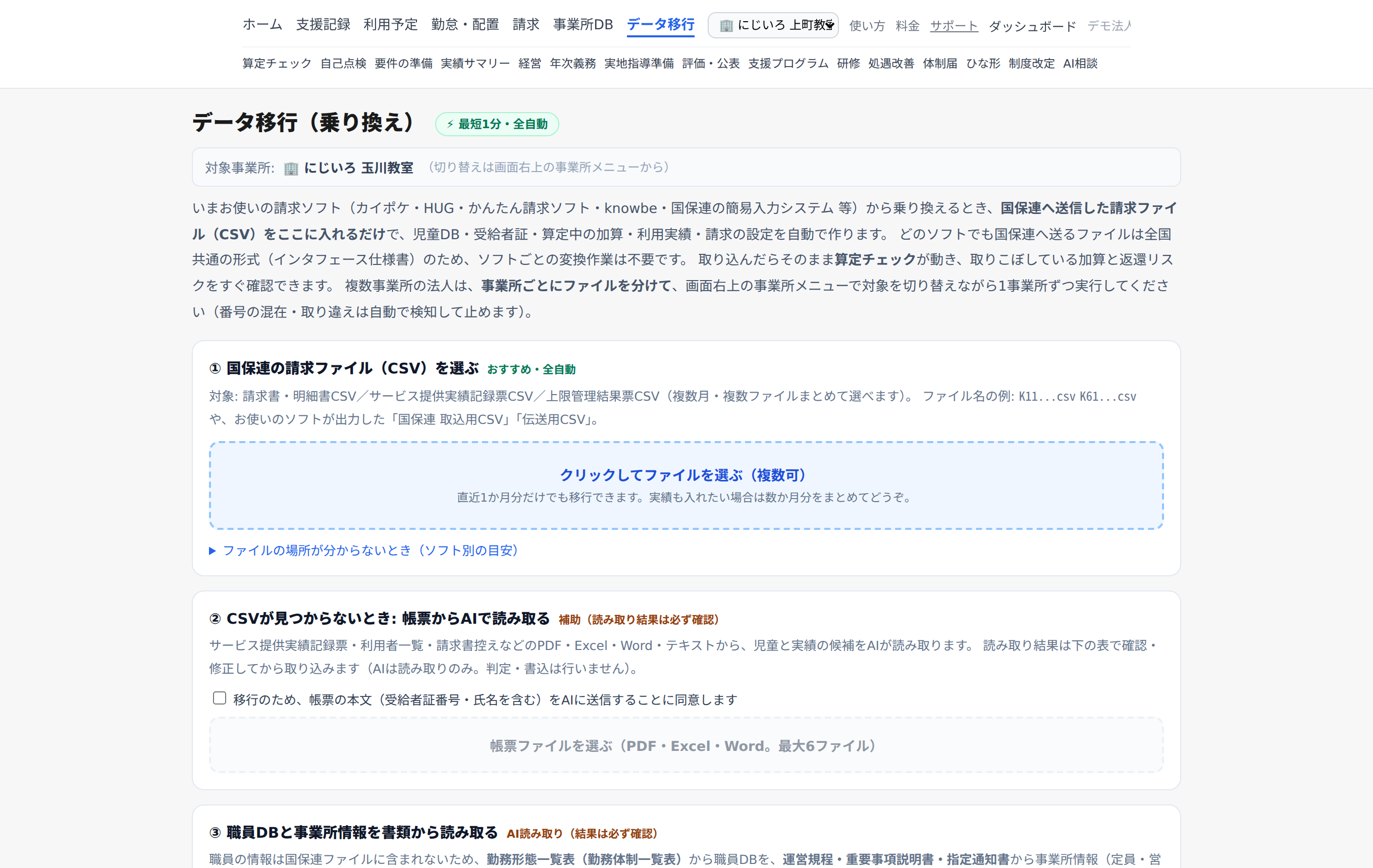Click the 補助（読み取り結果は必ず確認） label
1373x868 pixels.
(639, 620)
